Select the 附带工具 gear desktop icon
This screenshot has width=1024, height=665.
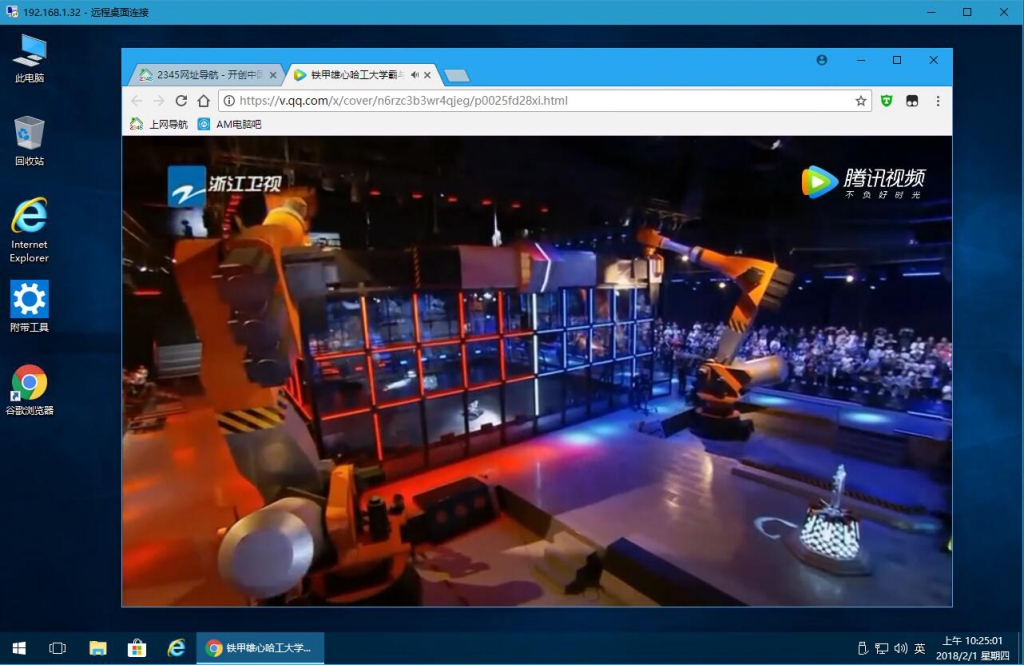coord(29,306)
